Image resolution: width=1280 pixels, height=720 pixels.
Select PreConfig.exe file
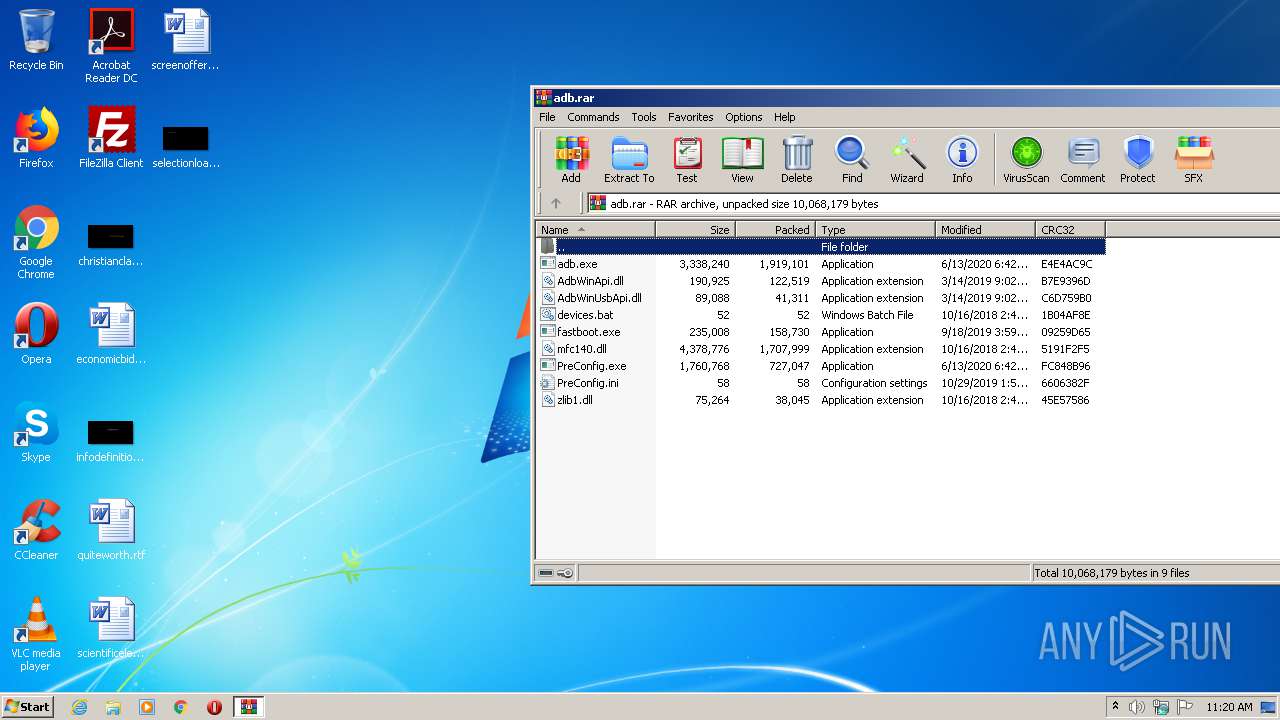coord(821,366)
